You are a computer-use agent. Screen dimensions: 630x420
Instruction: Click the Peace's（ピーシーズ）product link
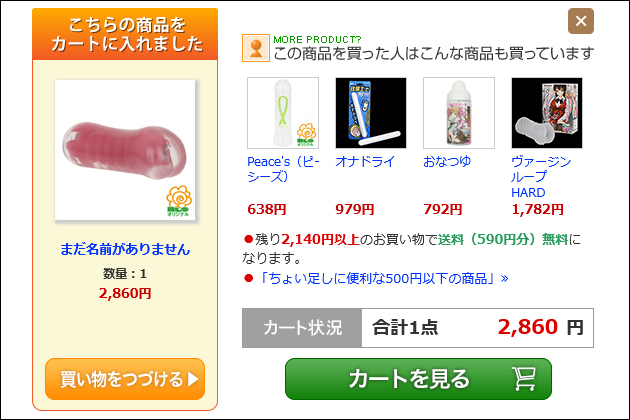click(283, 169)
